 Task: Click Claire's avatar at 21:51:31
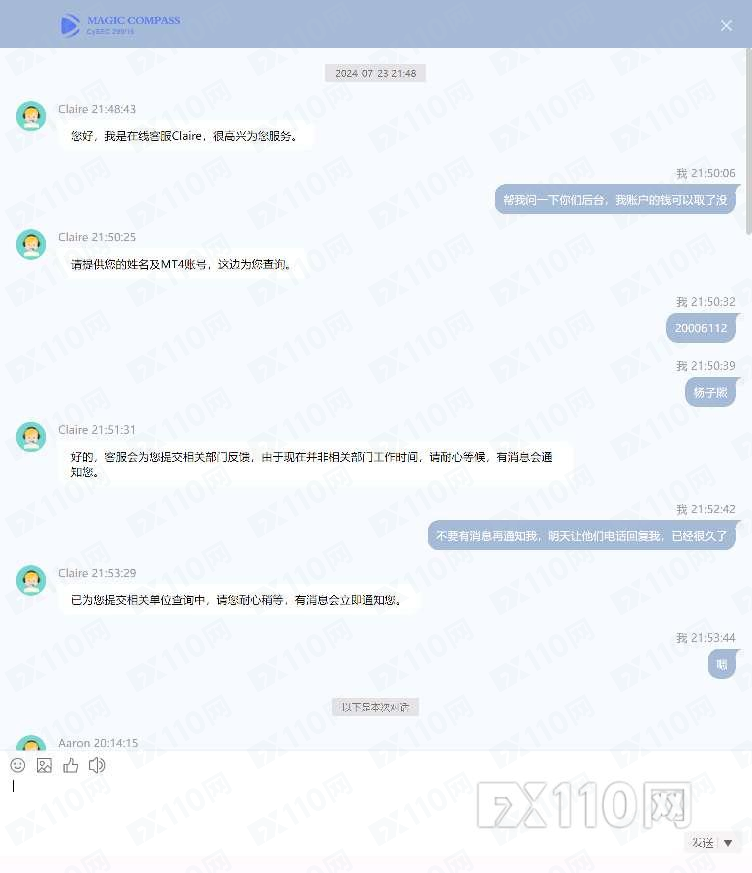(x=31, y=437)
